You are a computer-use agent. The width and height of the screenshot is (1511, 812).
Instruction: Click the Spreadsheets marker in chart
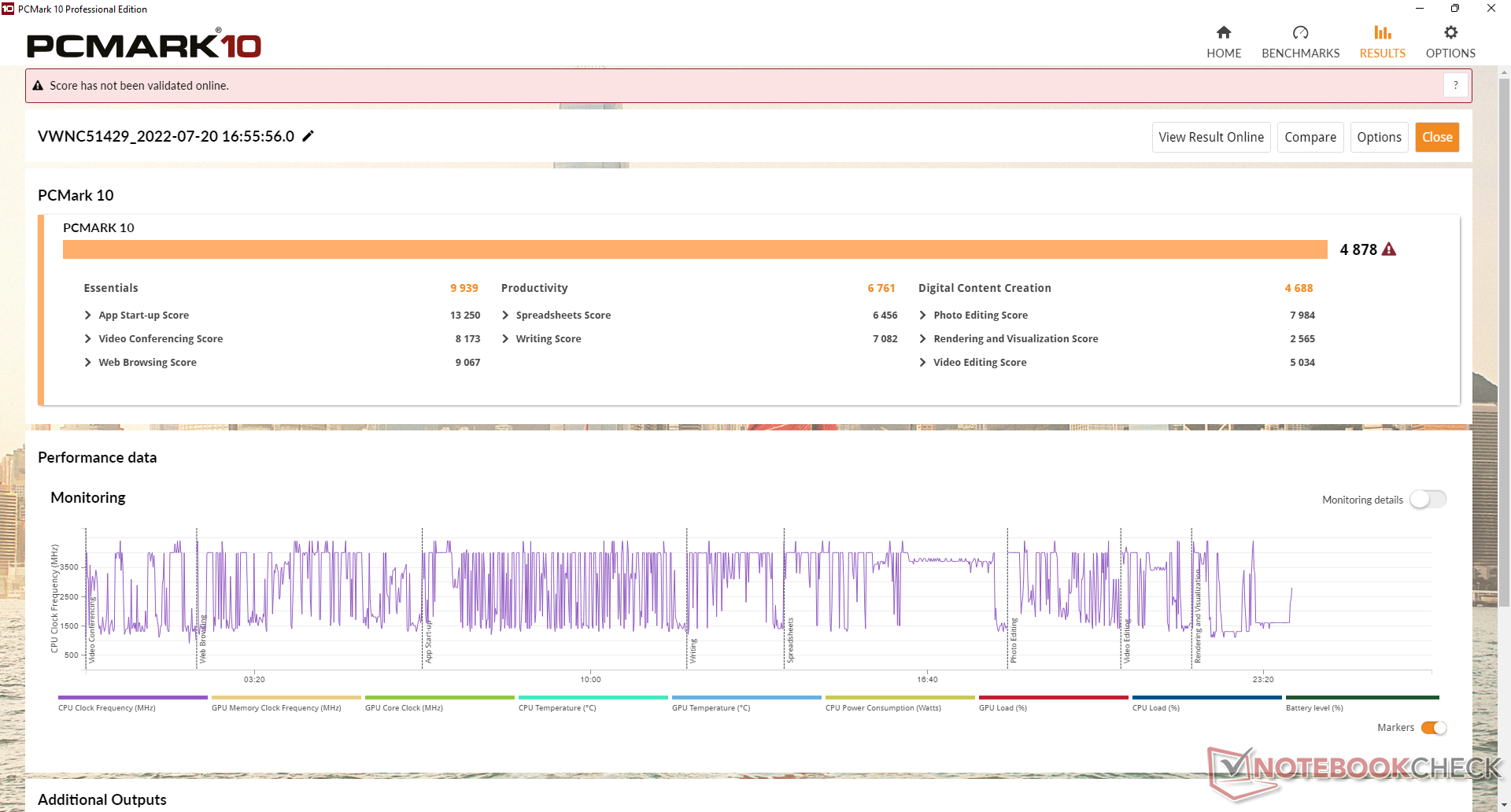click(790, 640)
